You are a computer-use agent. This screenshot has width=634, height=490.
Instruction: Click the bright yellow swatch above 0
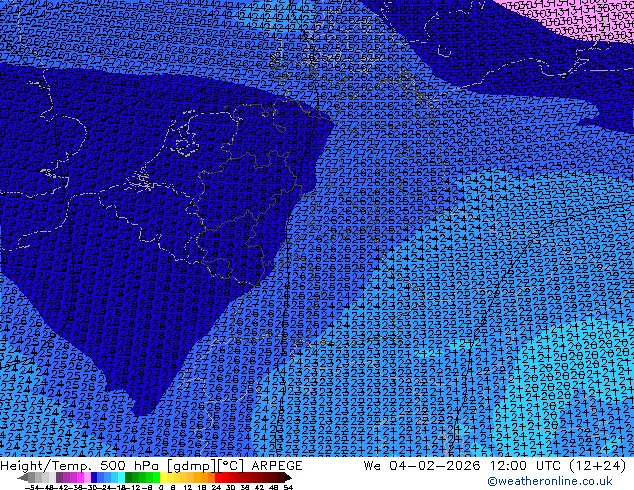pyautogui.click(x=163, y=477)
